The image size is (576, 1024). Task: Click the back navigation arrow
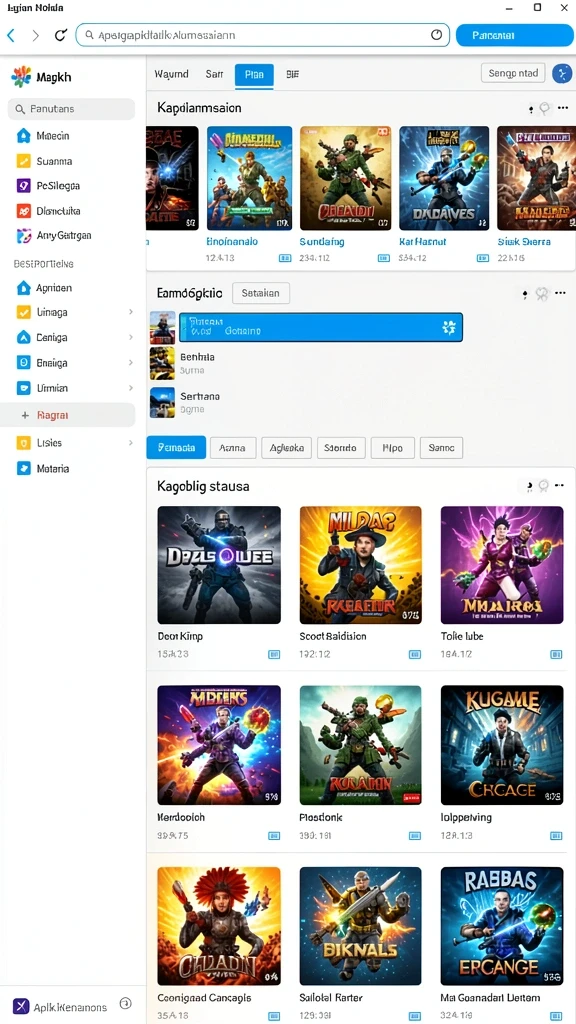pyautogui.click(x=11, y=35)
